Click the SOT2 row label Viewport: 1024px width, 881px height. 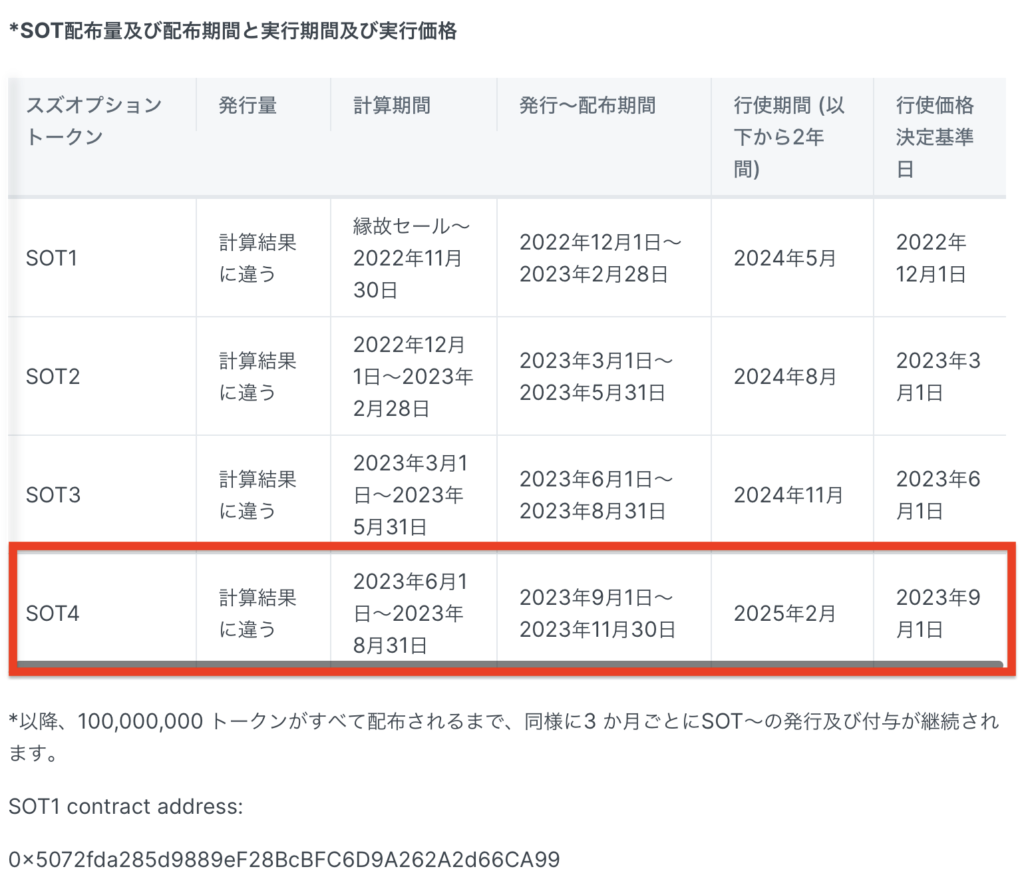click(x=49, y=376)
